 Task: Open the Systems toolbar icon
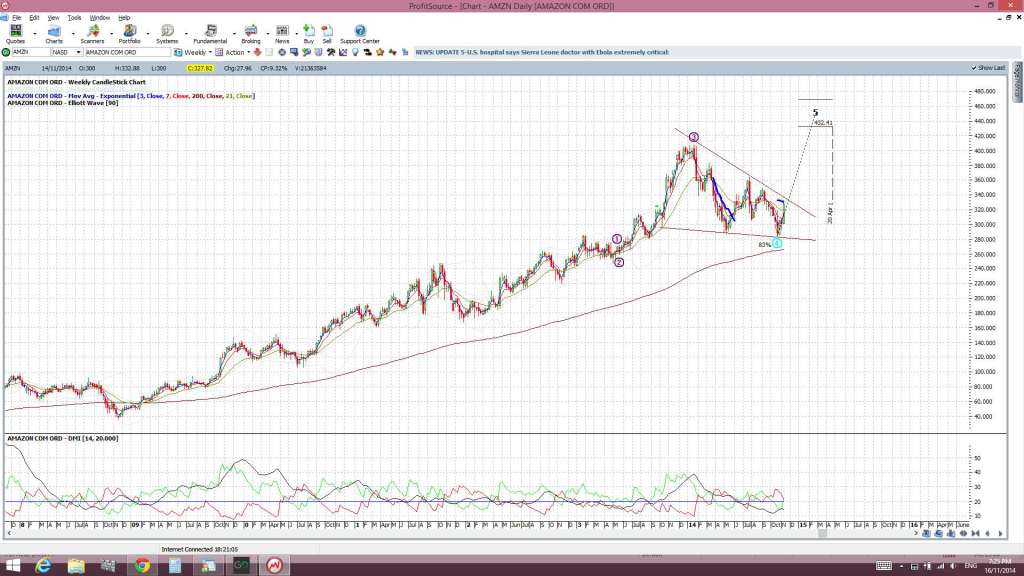167,30
